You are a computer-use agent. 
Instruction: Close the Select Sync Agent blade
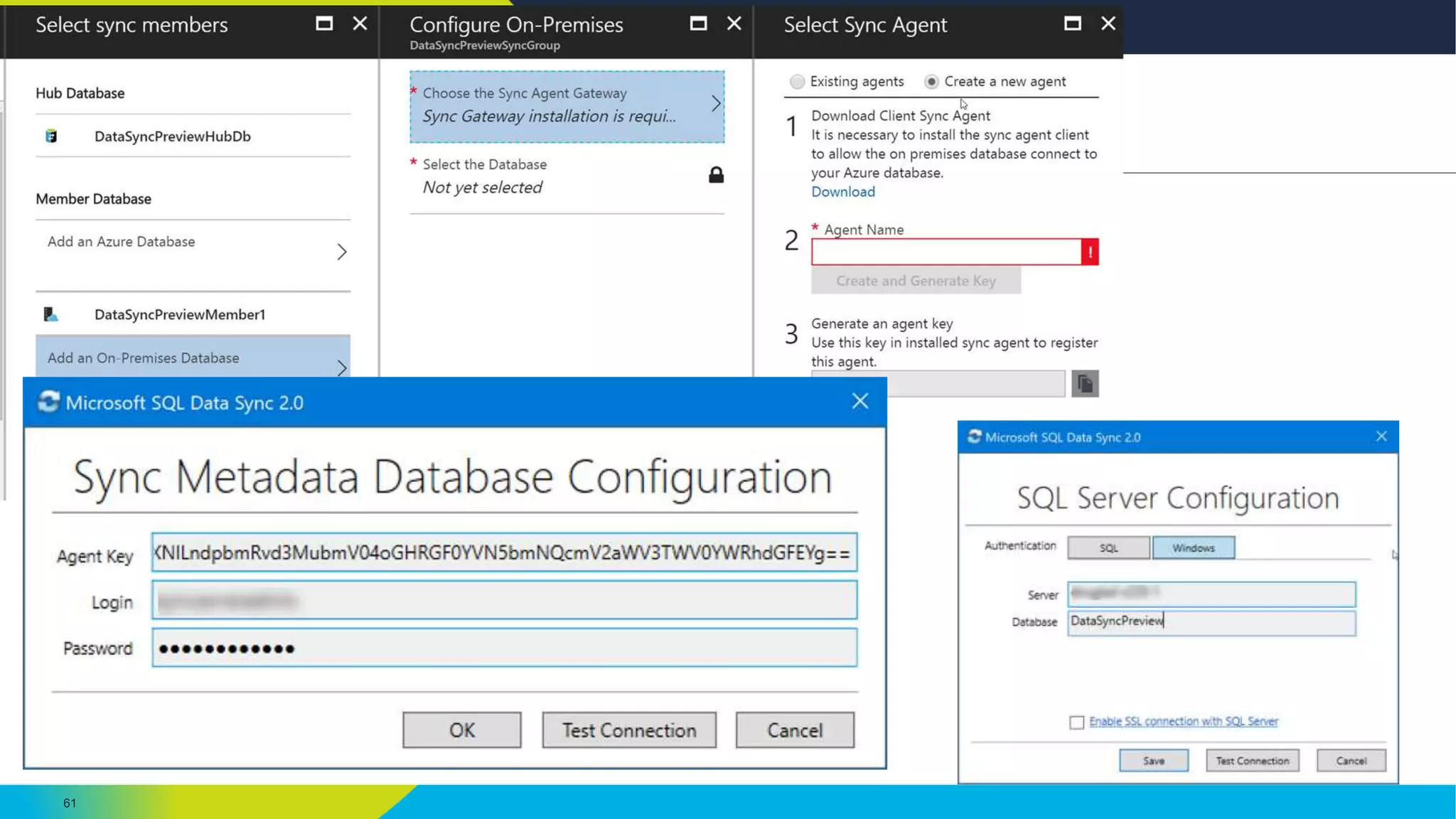(x=1108, y=24)
